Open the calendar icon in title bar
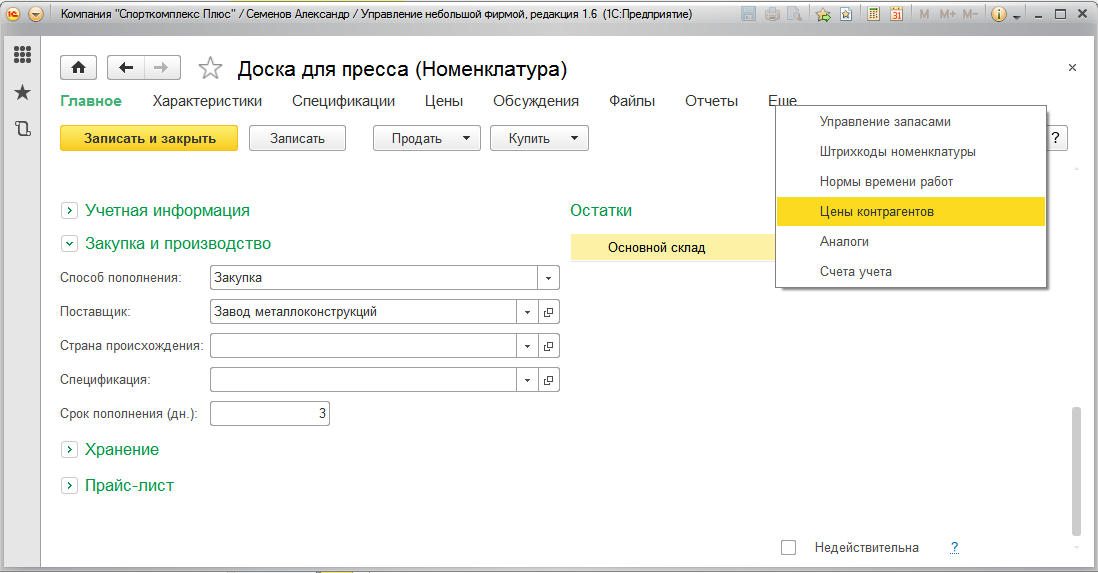The height and width of the screenshot is (573, 1098). pos(896,15)
